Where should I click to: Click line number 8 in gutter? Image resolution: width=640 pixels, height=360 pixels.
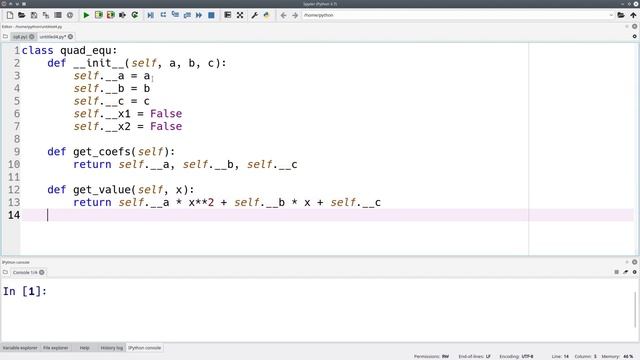click(17, 139)
